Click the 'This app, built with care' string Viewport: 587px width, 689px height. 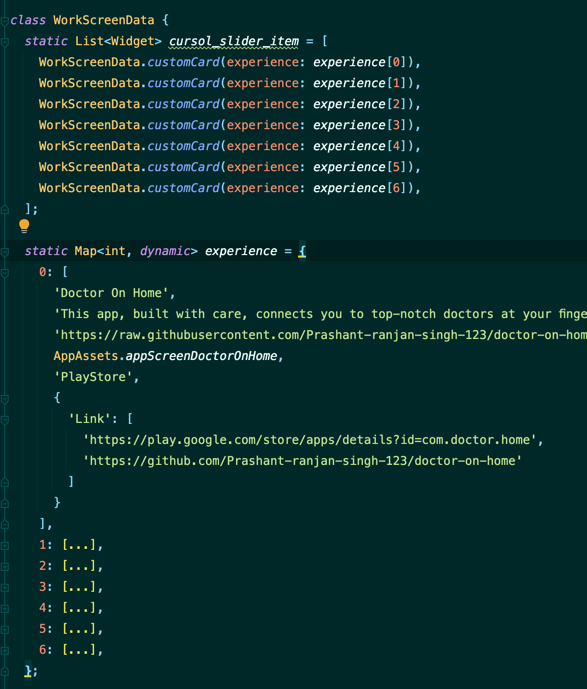tap(320, 314)
